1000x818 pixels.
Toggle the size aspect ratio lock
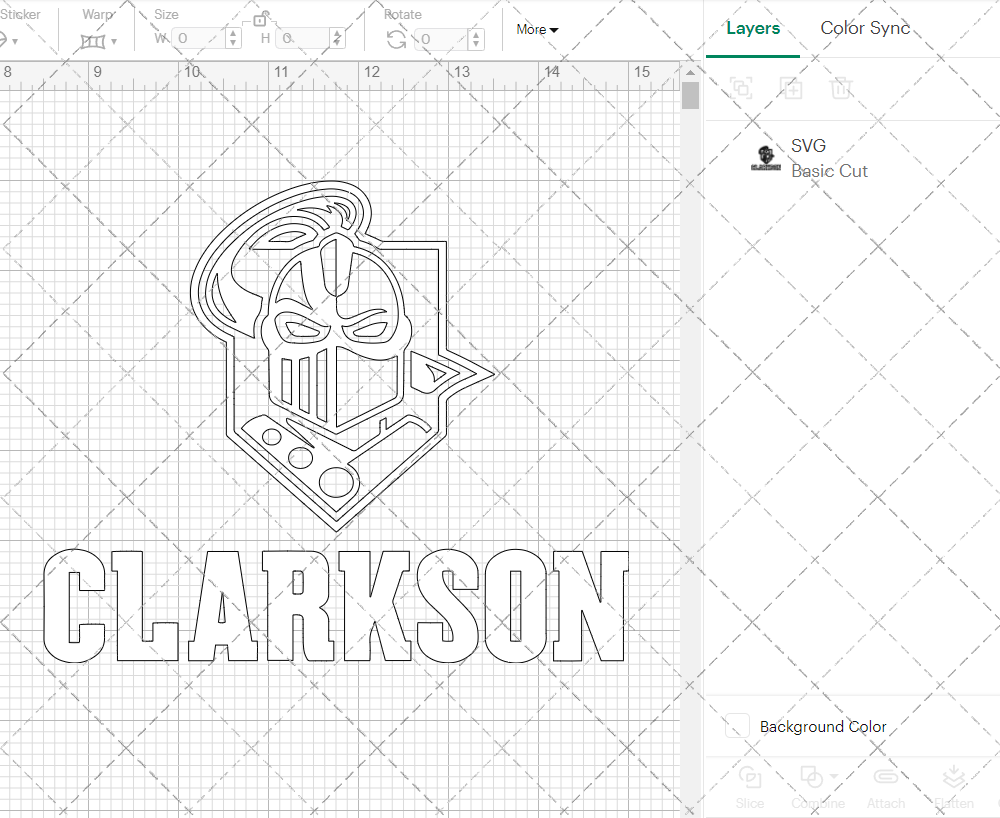(262, 18)
